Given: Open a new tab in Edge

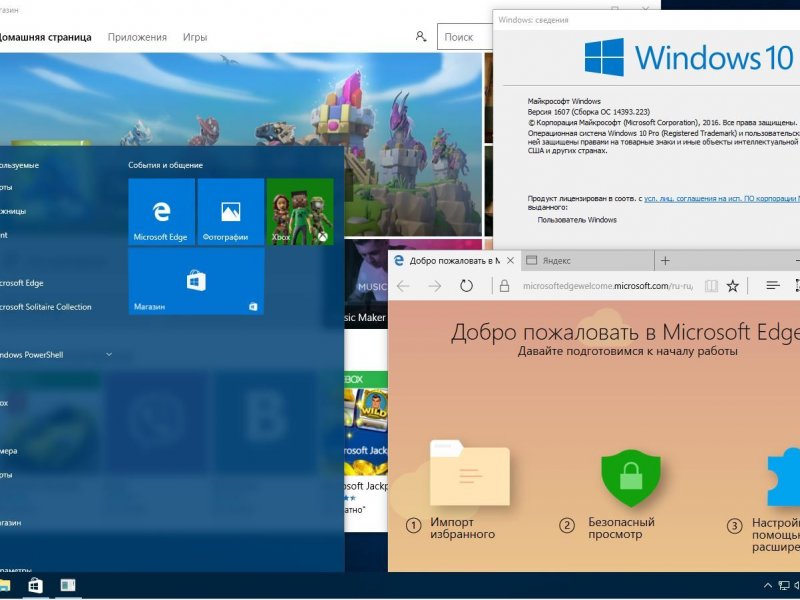Looking at the screenshot, I should coord(665,261).
